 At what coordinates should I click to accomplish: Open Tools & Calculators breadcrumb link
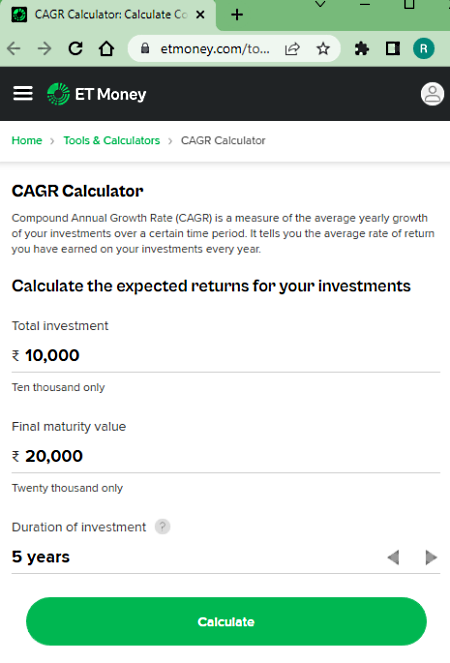click(x=112, y=140)
